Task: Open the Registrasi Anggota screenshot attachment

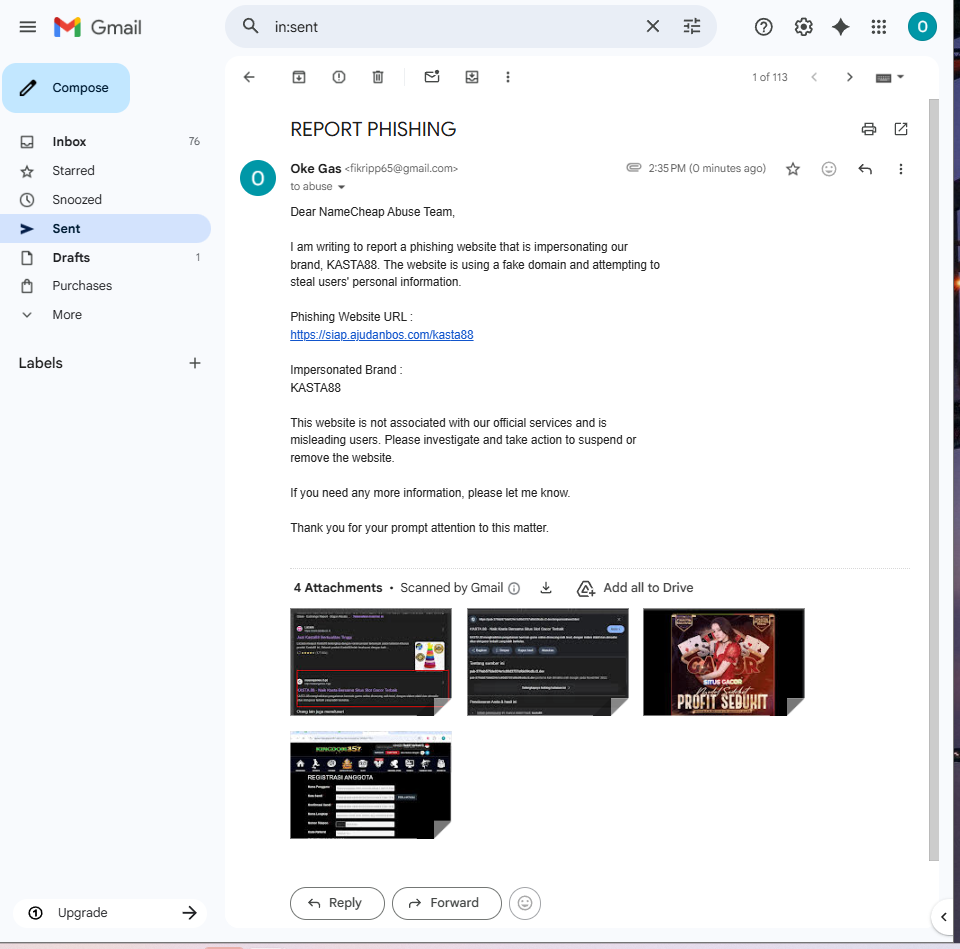Action: 371,785
